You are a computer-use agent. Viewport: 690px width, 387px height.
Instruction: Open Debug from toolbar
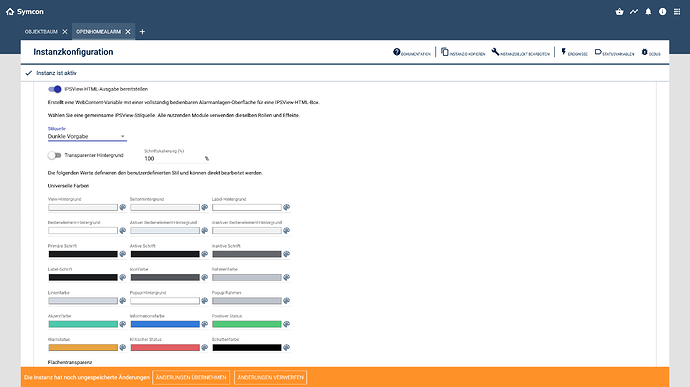click(651, 52)
